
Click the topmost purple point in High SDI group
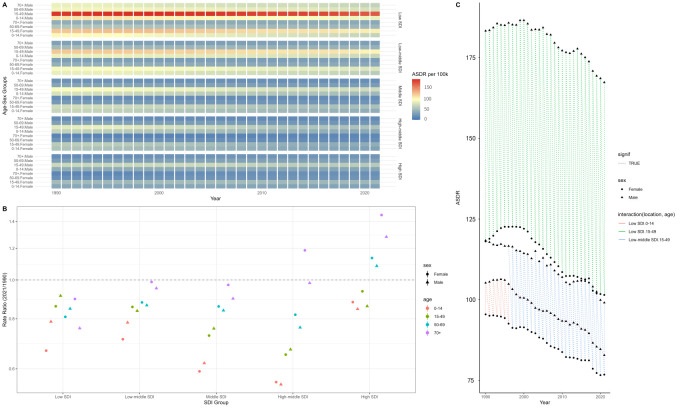point(382,215)
